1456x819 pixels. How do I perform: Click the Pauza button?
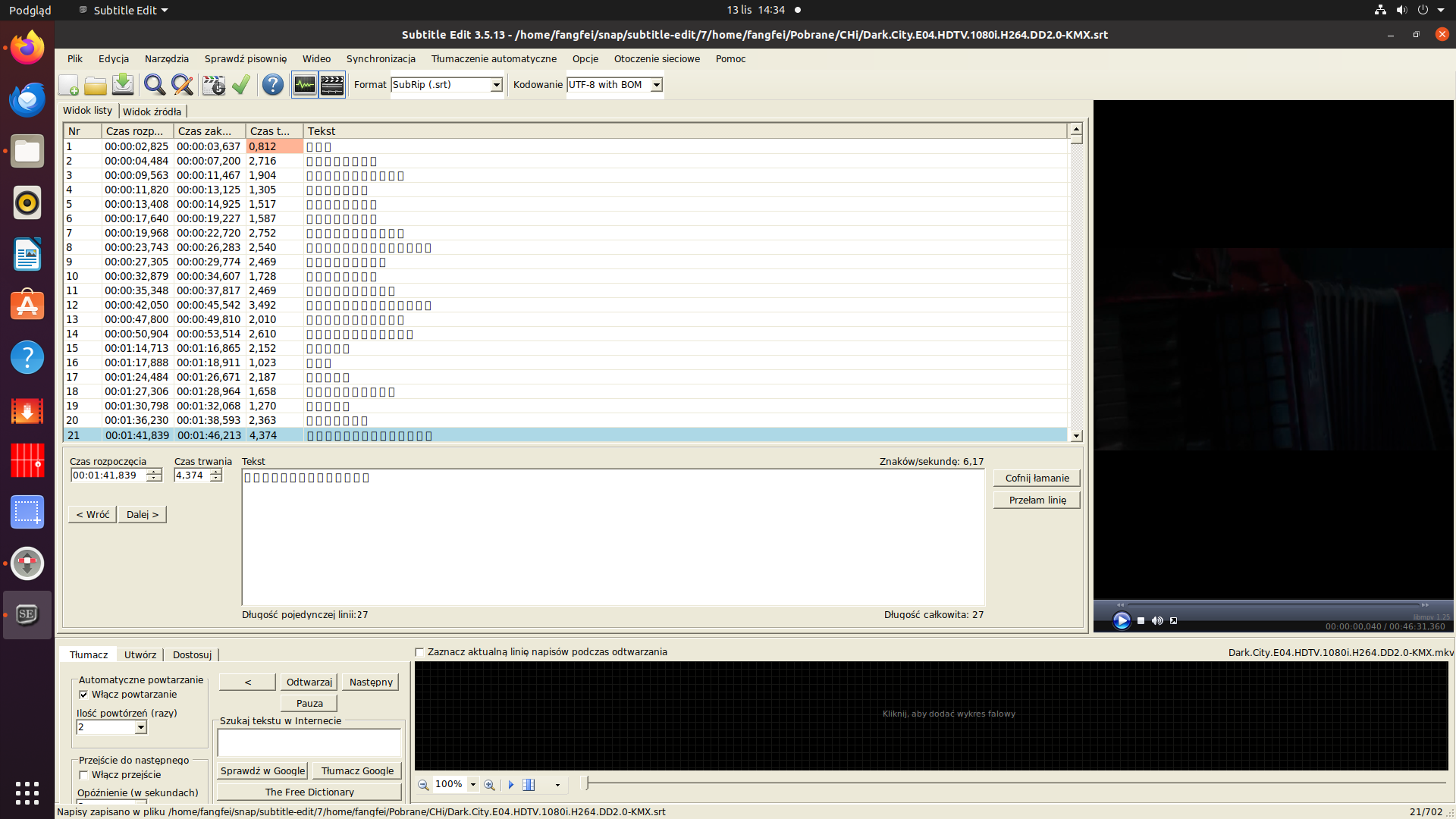point(309,703)
